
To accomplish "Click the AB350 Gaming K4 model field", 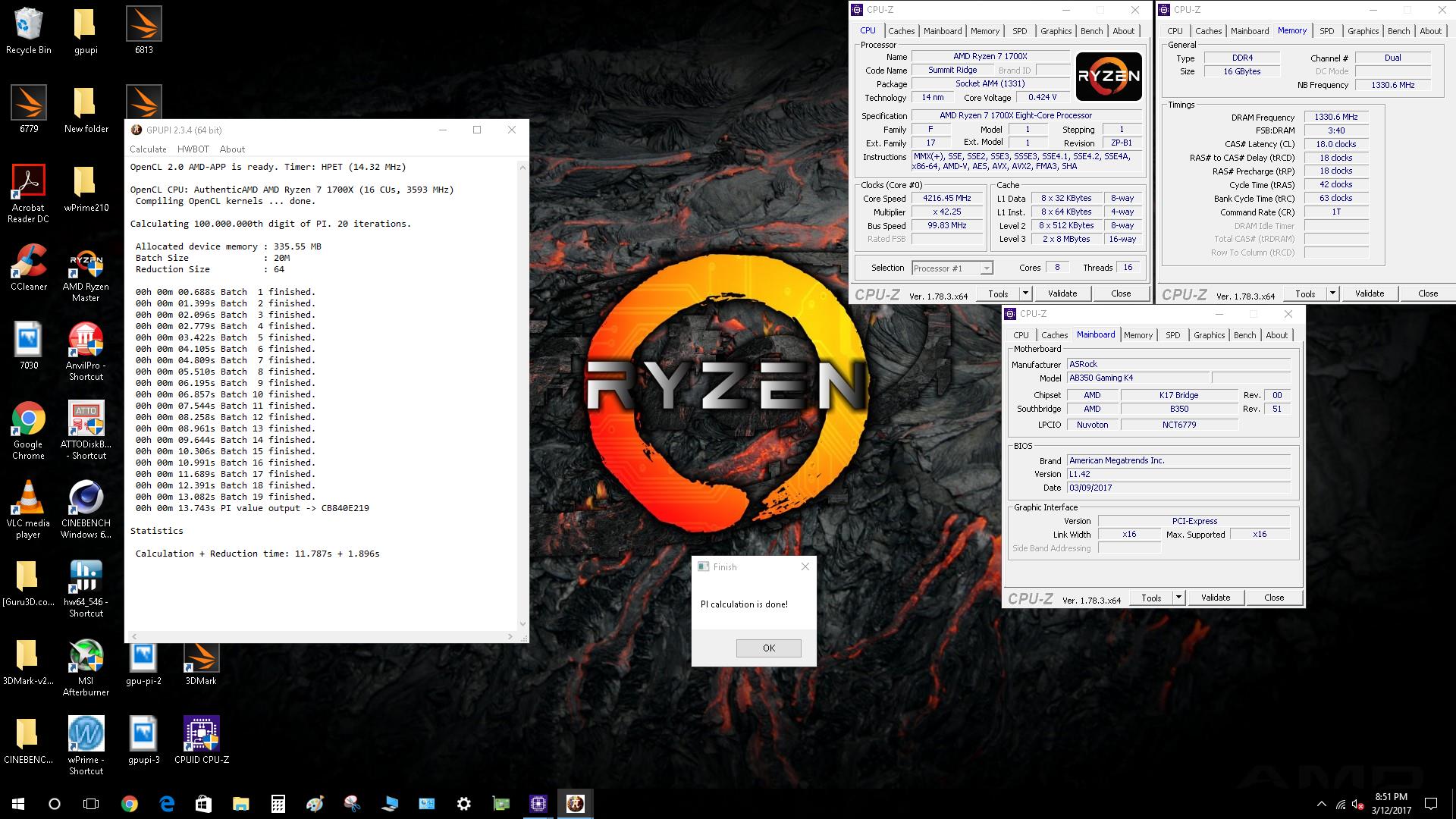I will 1138,378.
